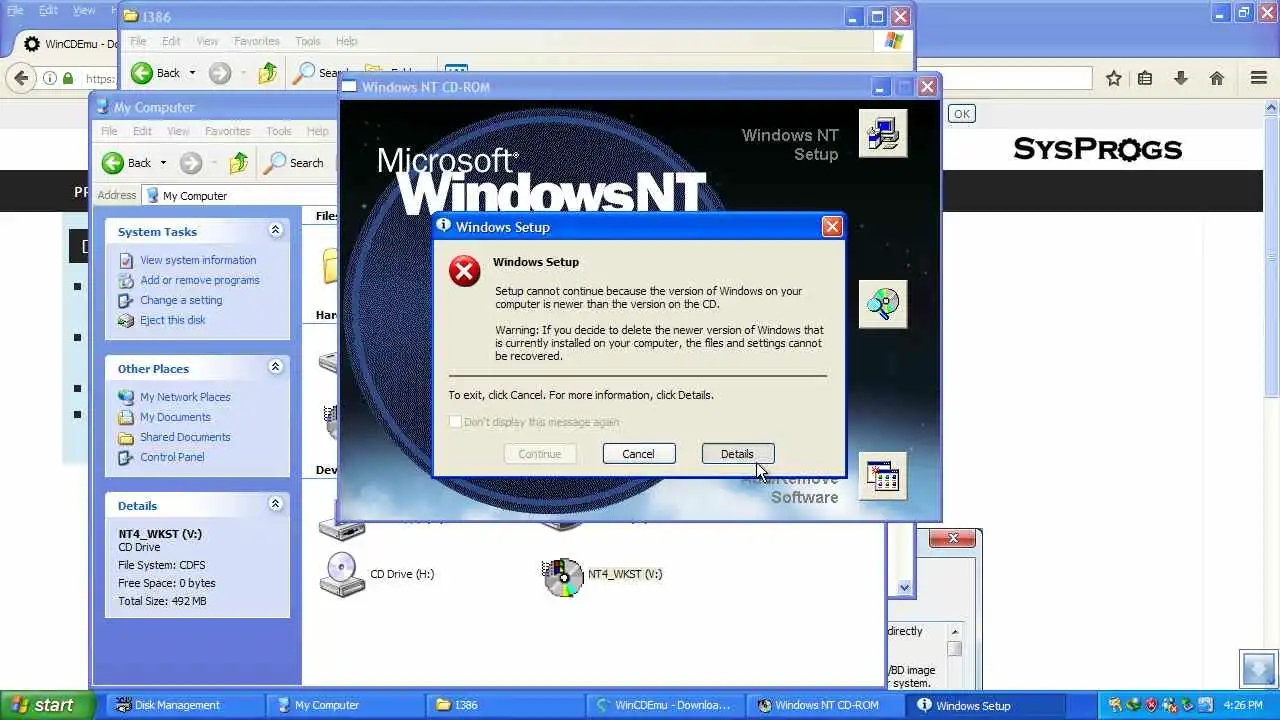Click the SysProgs logo
Screen dimensions: 1280x720
pos(1097,149)
